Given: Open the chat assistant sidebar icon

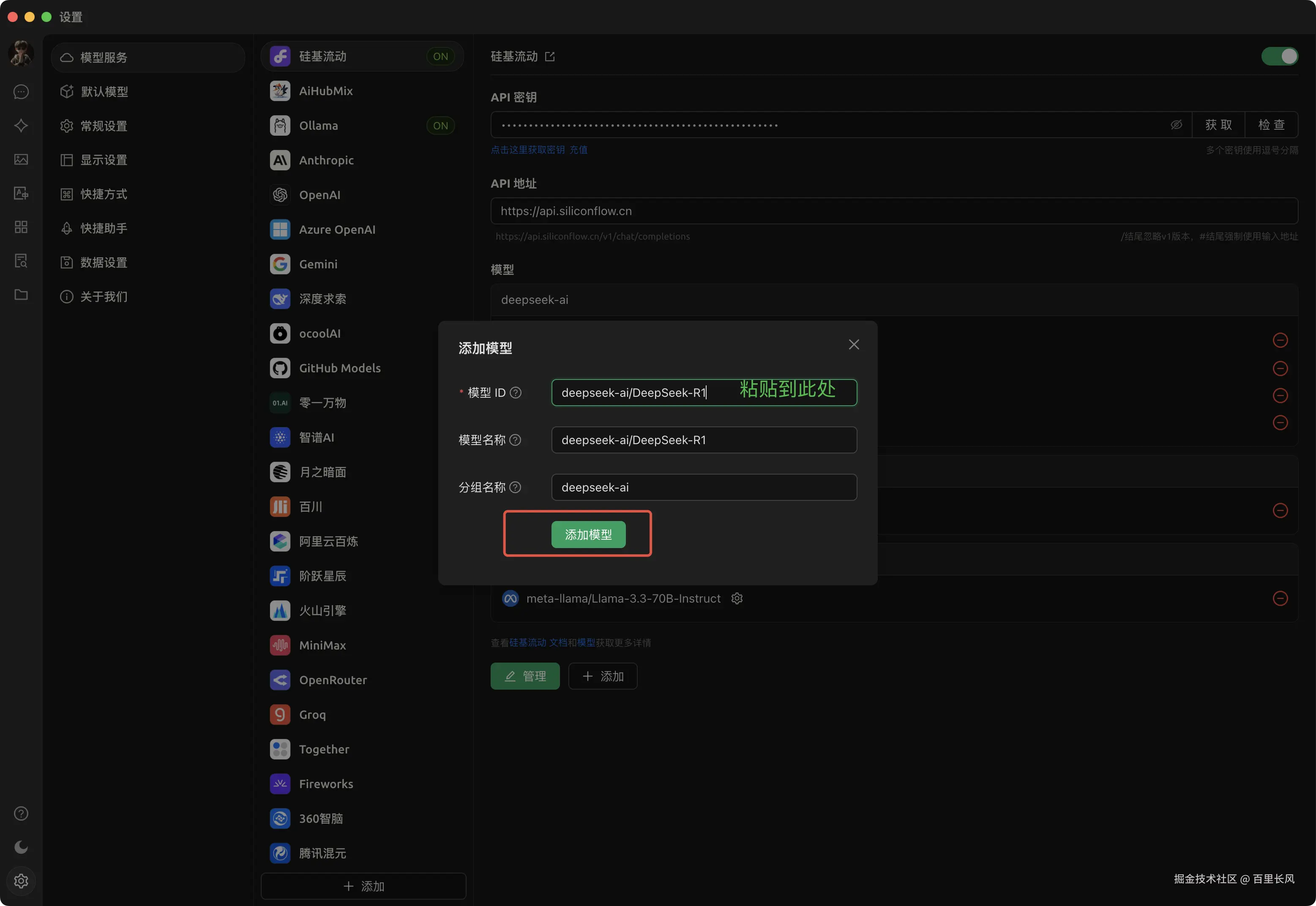Looking at the screenshot, I should point(21,91).
